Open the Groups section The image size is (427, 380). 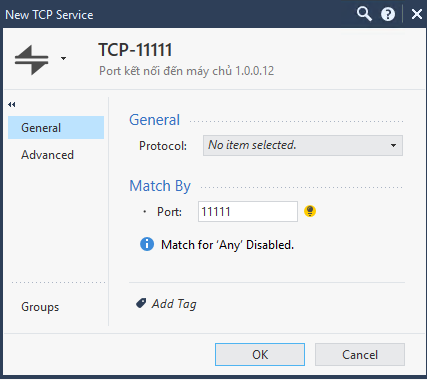click(x=40, y=307)
